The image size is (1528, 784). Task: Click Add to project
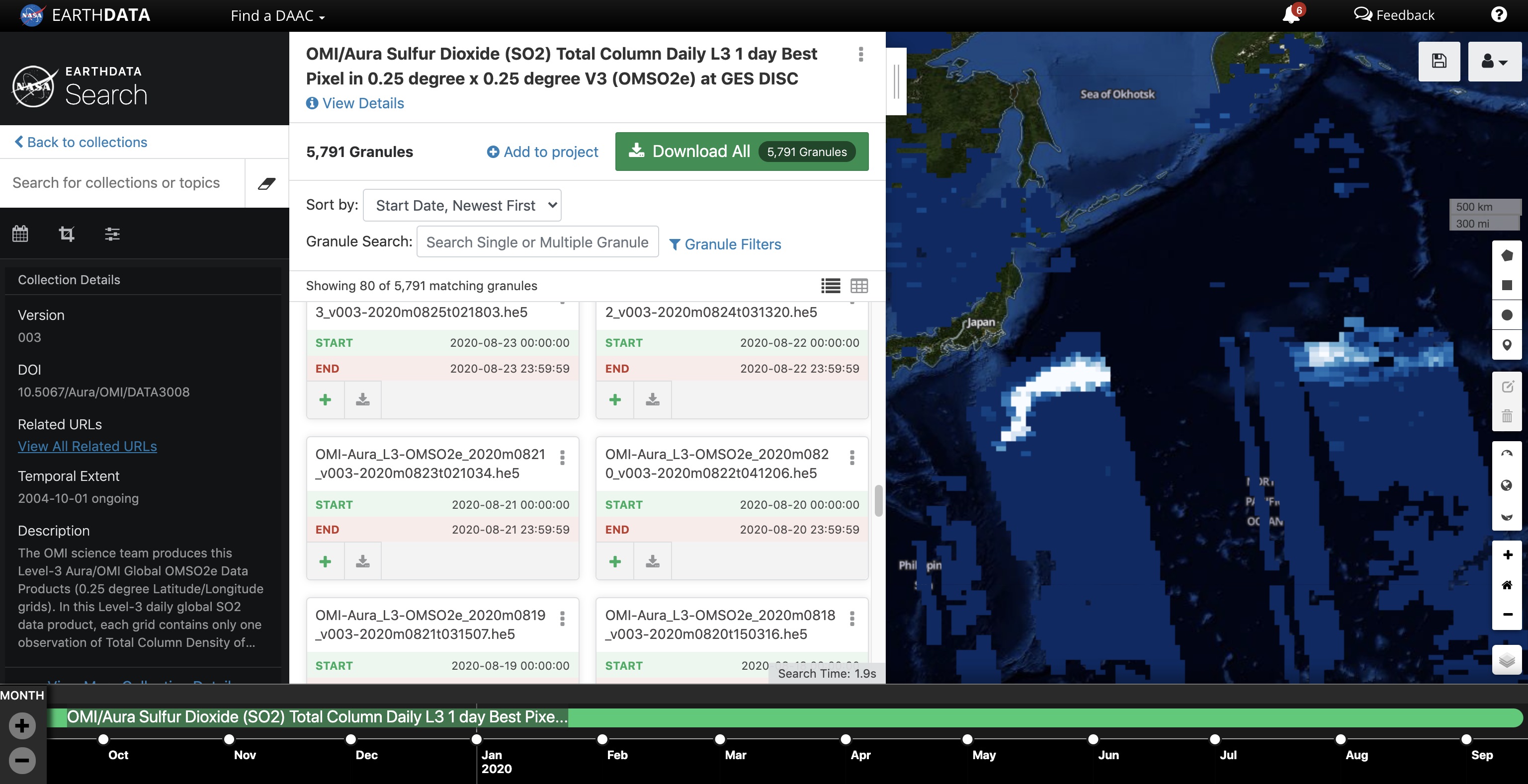[542, 152]
